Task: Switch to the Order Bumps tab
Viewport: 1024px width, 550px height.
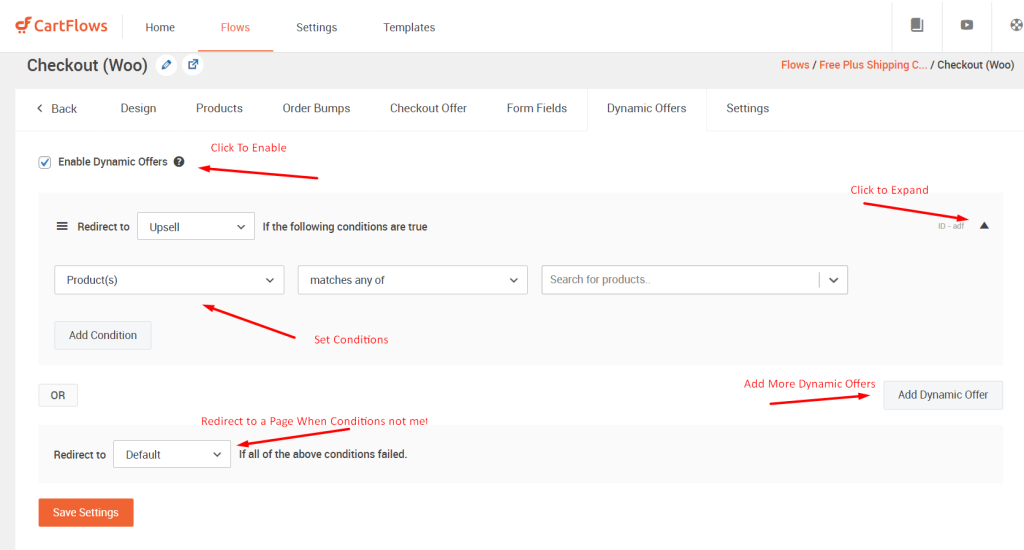Action: click(316, 108)
